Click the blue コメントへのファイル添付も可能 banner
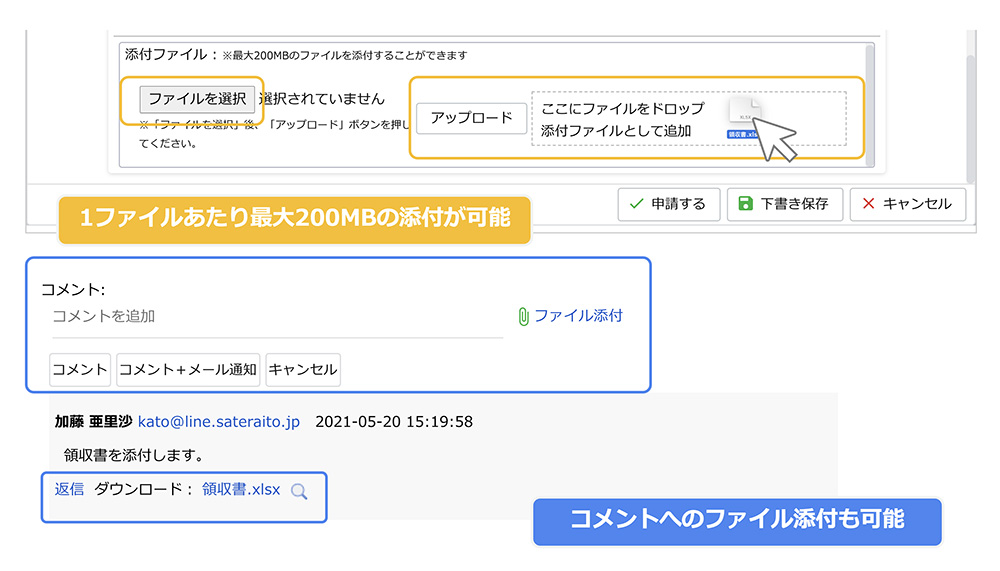The height and width of the screenshot is (571, 1000). (737, 520)
